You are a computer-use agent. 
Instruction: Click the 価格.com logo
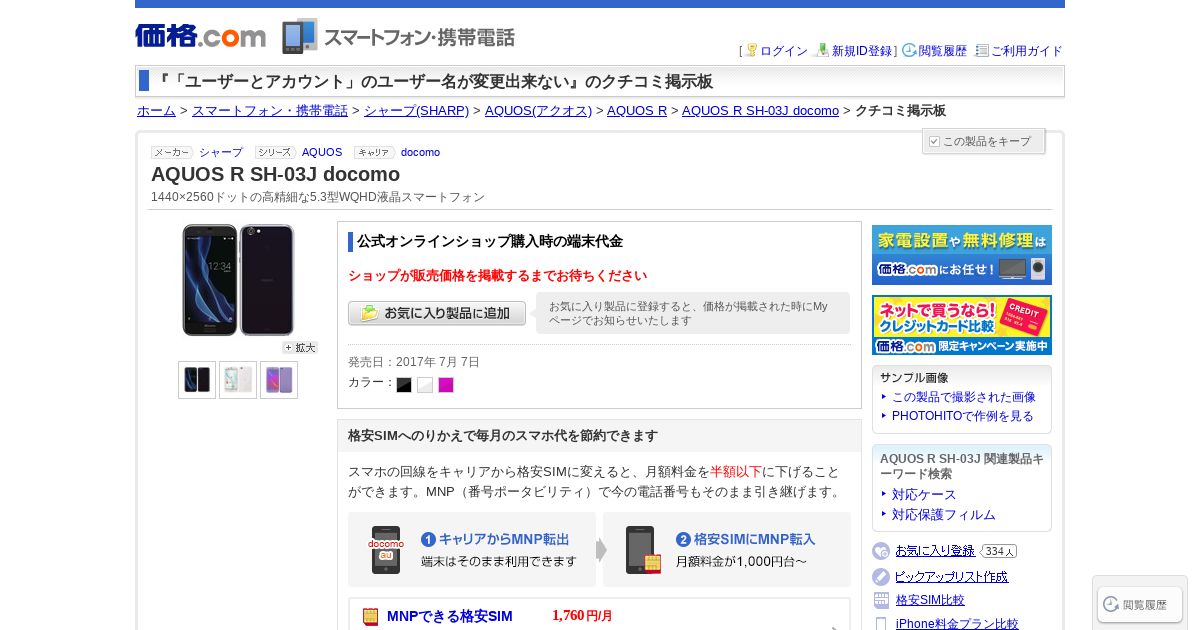(x=200, y=36)
